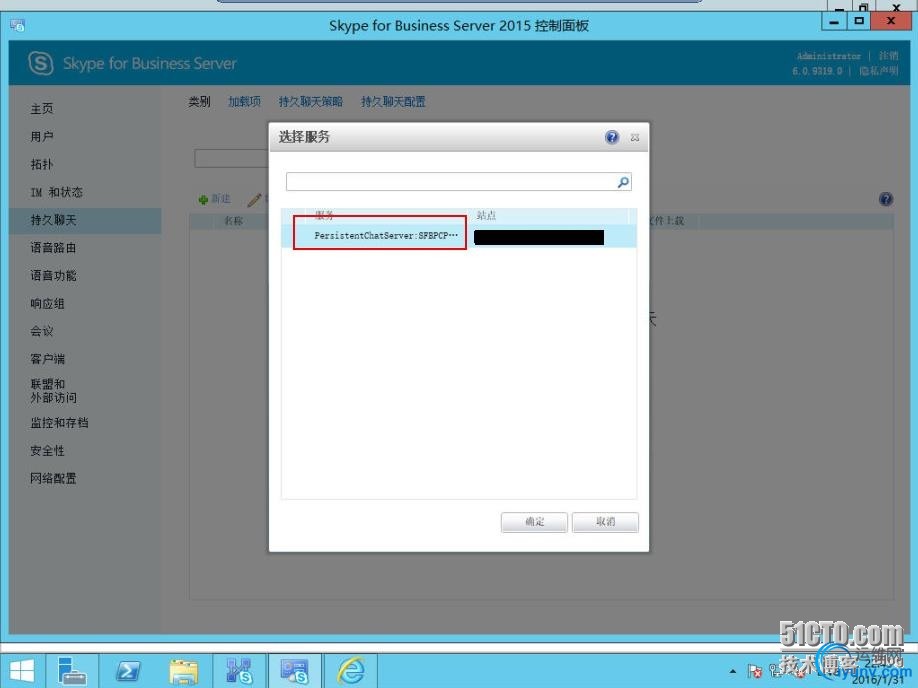Viewport: 918px width, 688px height.
Task: Open IM 和状态 in the left navigation
Action: 56,192
